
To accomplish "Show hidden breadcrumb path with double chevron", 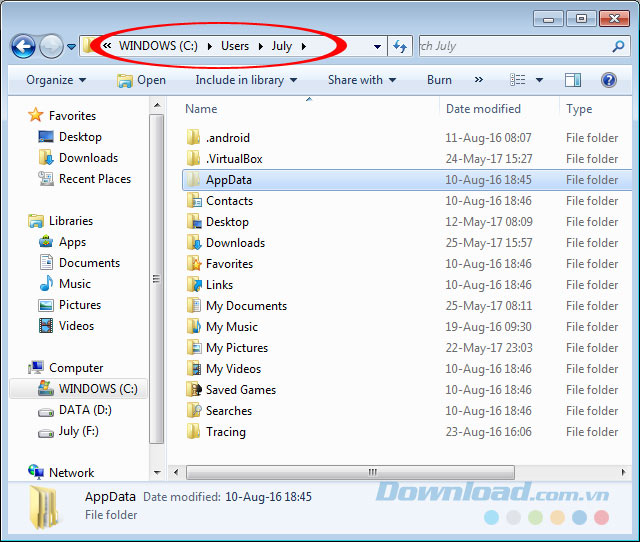I will click(107, 46).
